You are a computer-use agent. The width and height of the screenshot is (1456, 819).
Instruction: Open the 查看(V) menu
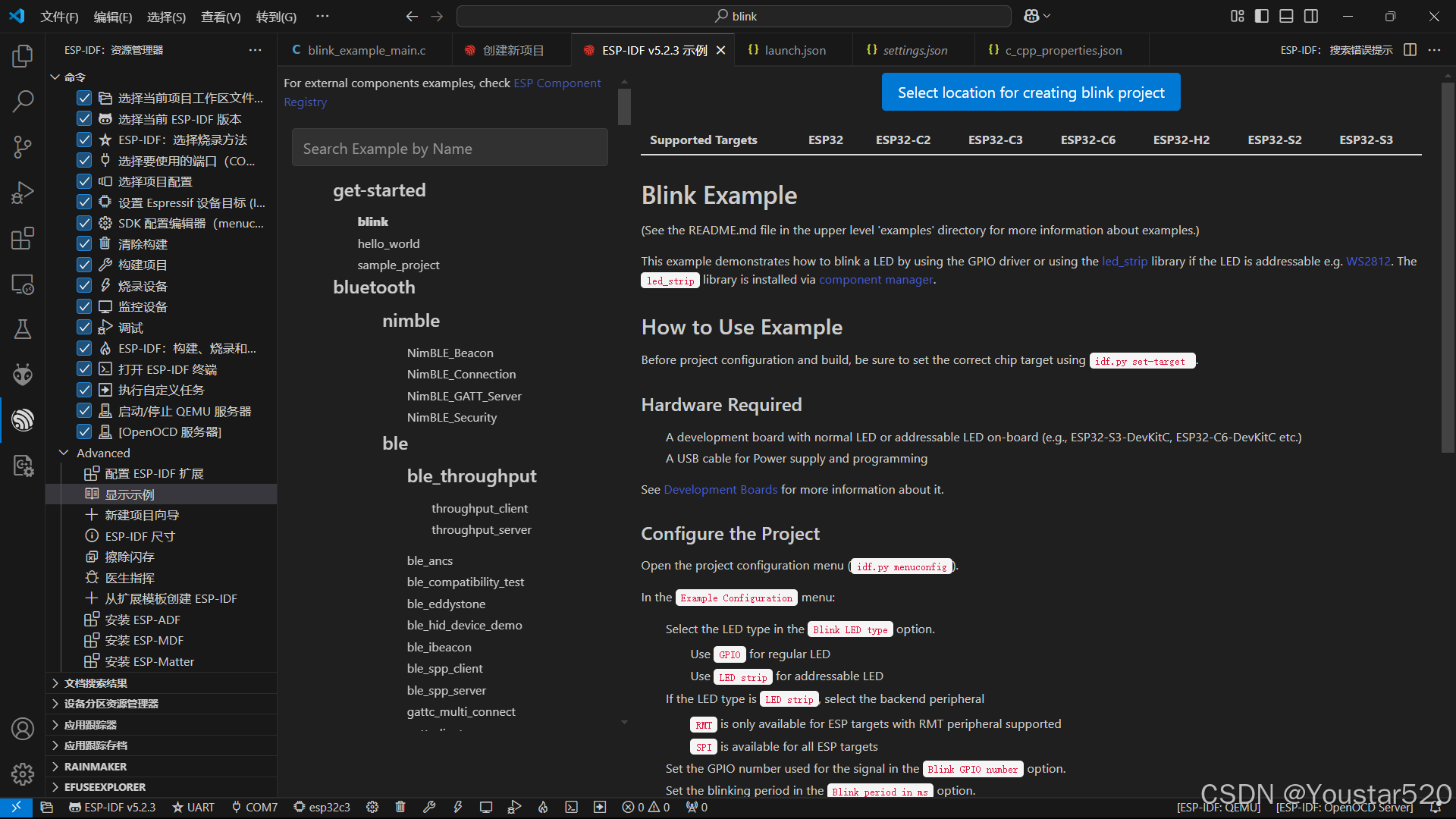pyautogui.click(x=220, y=16)
